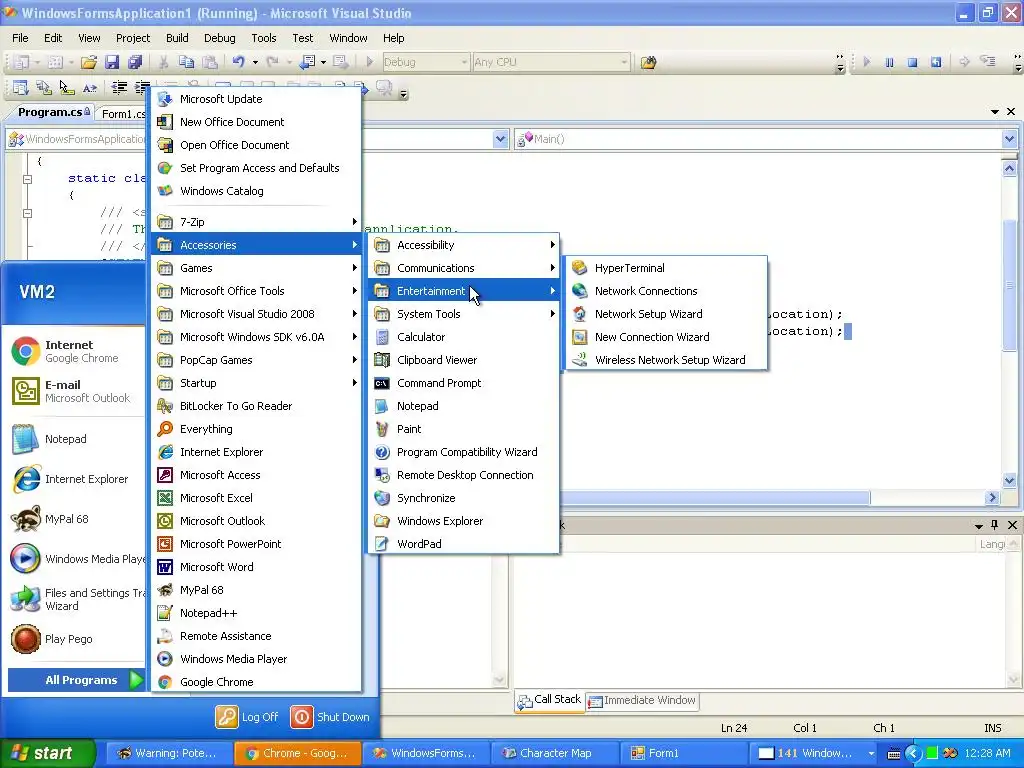Switch to the Program.cs tab
The width and height of the screenshot is (1024, 768).
(x=50, y=112)
